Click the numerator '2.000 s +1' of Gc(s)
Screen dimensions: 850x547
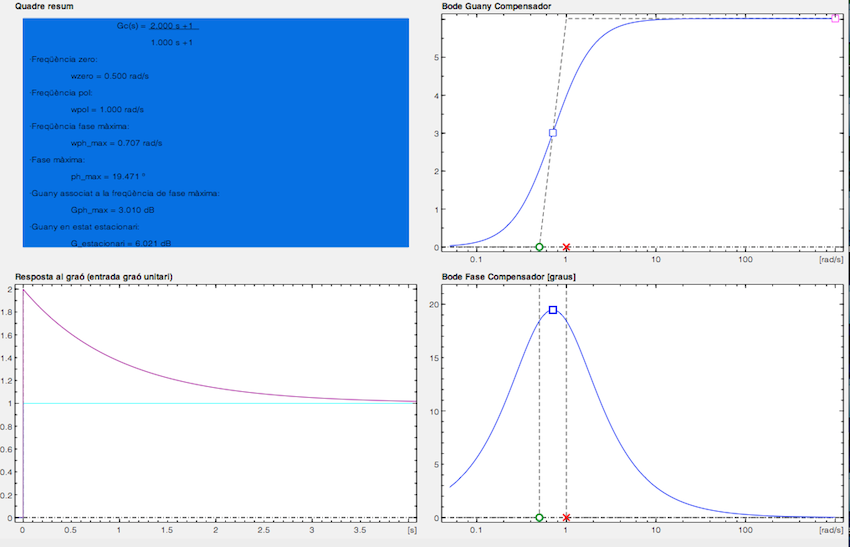click(x=171, y=25)
